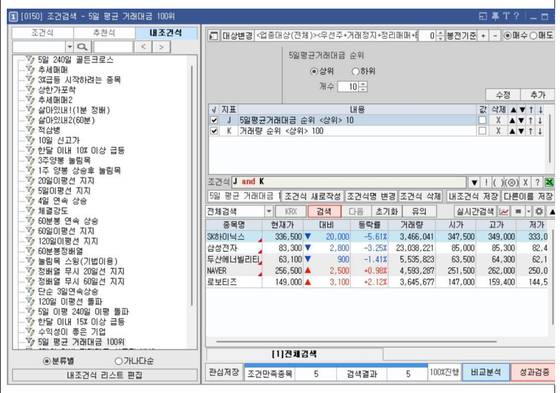Click the magnifier search icon in condition list
The width and height of the screenshot is (560, 393).
pos(82,47)
